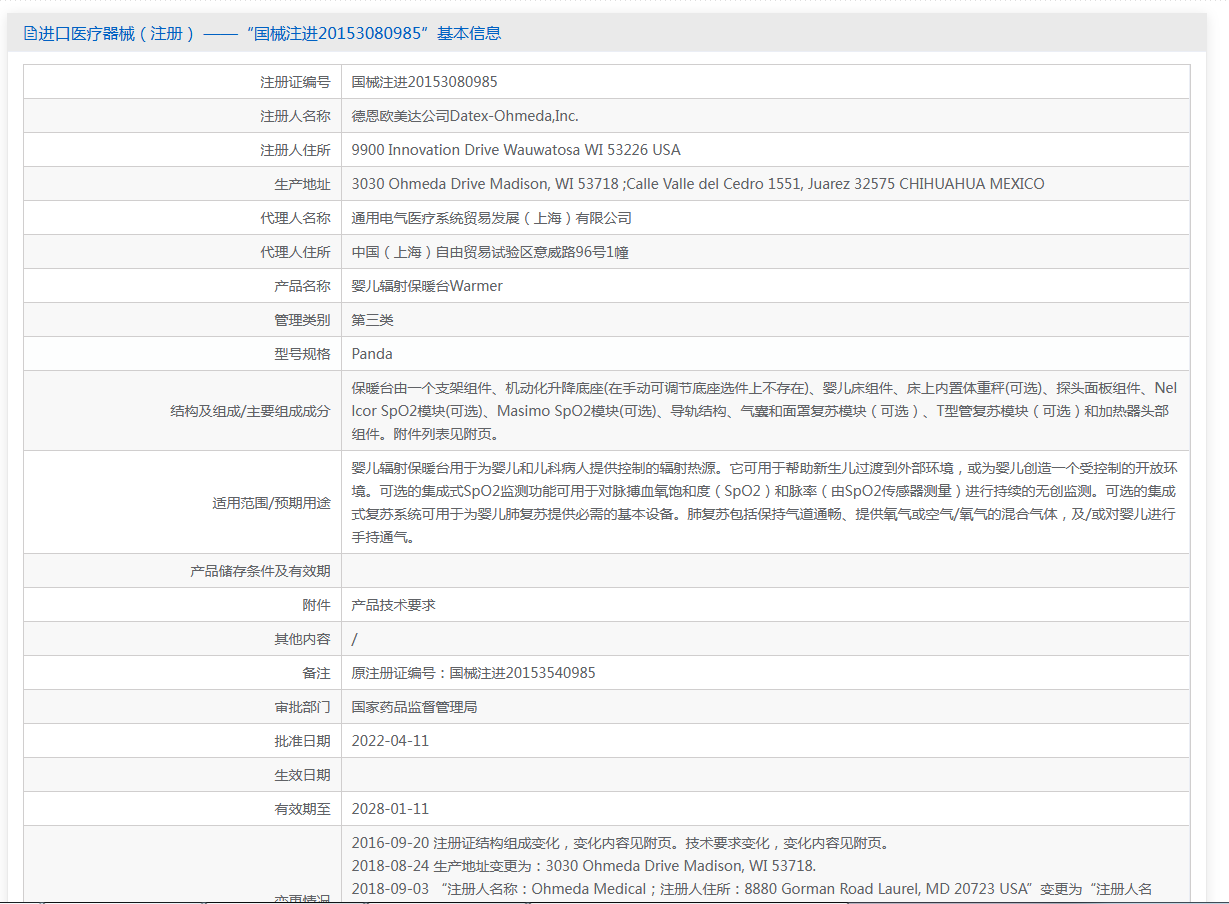Select 中国（上海）自由贸易试验区意威路96号1幢 value
Image resolution: width=1229 pixels, height=904 pixels.
click(x=490, y=252)
